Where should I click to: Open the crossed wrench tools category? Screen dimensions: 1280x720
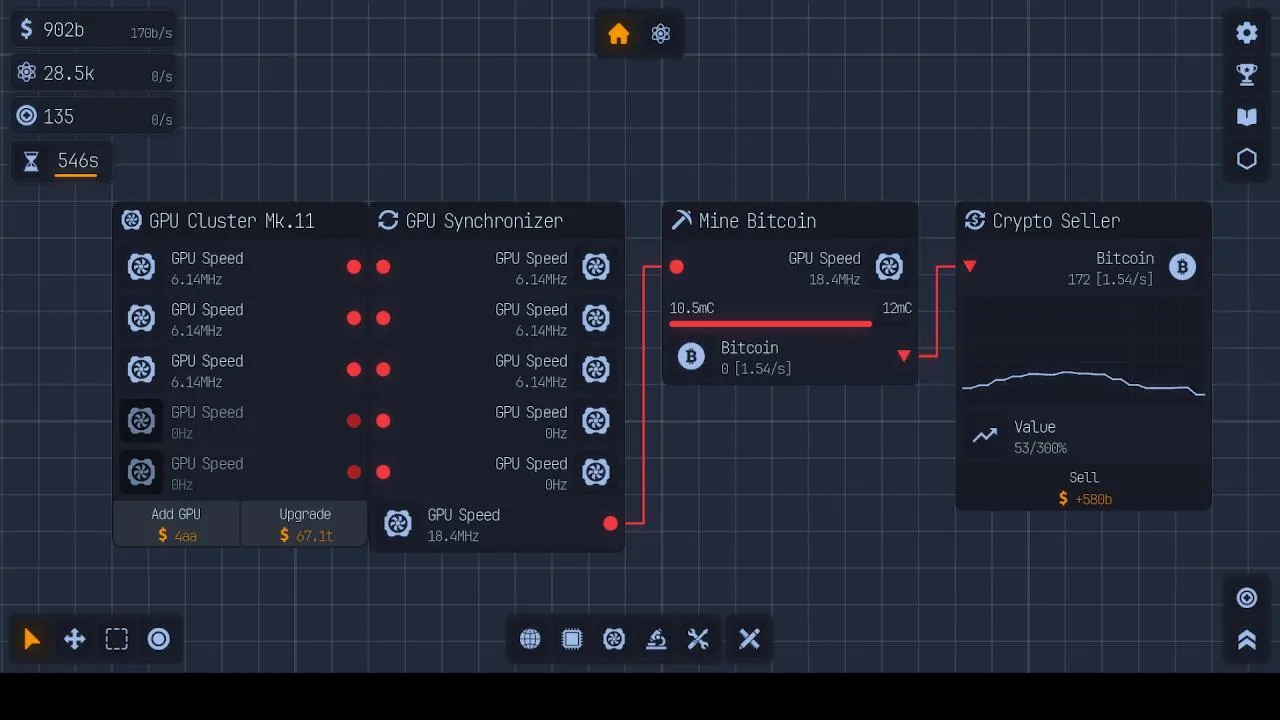[698, 639]
